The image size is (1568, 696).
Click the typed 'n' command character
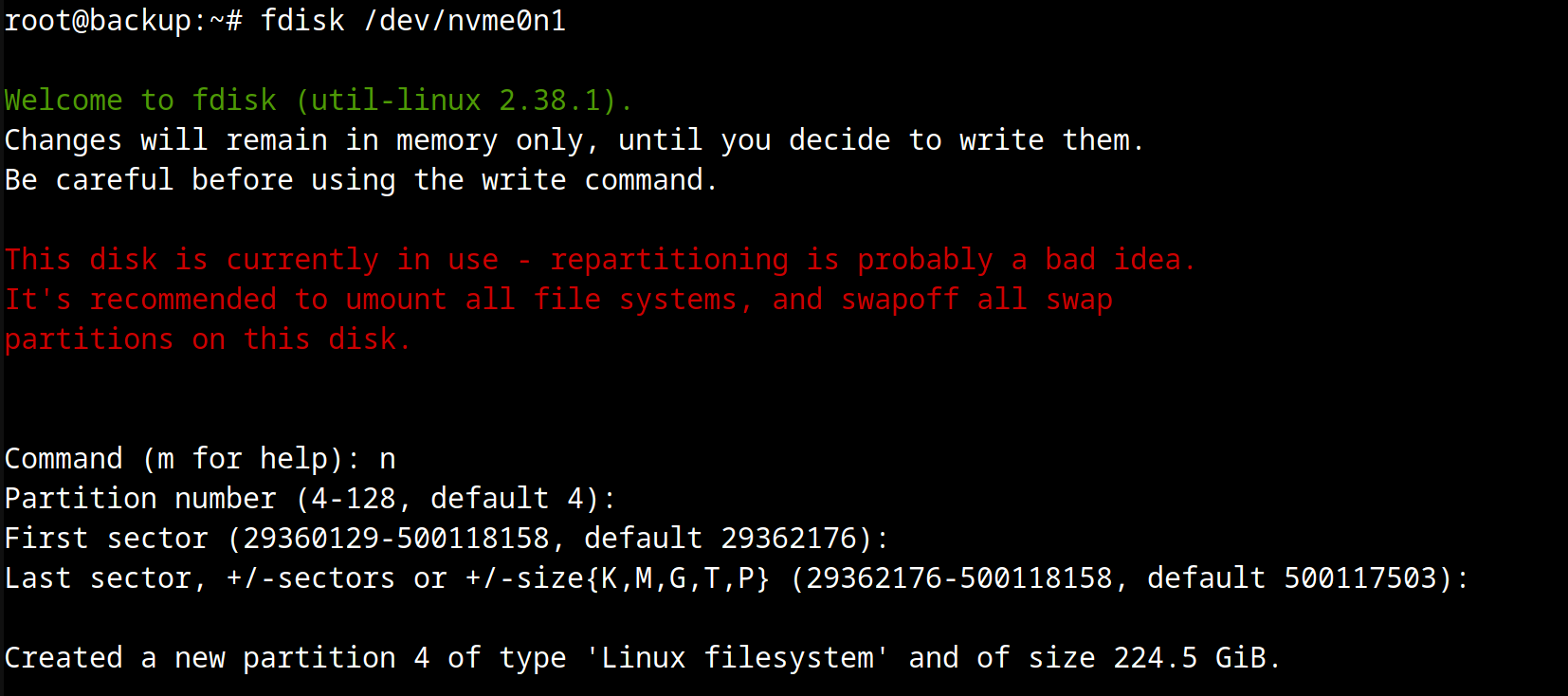point(387,459)
